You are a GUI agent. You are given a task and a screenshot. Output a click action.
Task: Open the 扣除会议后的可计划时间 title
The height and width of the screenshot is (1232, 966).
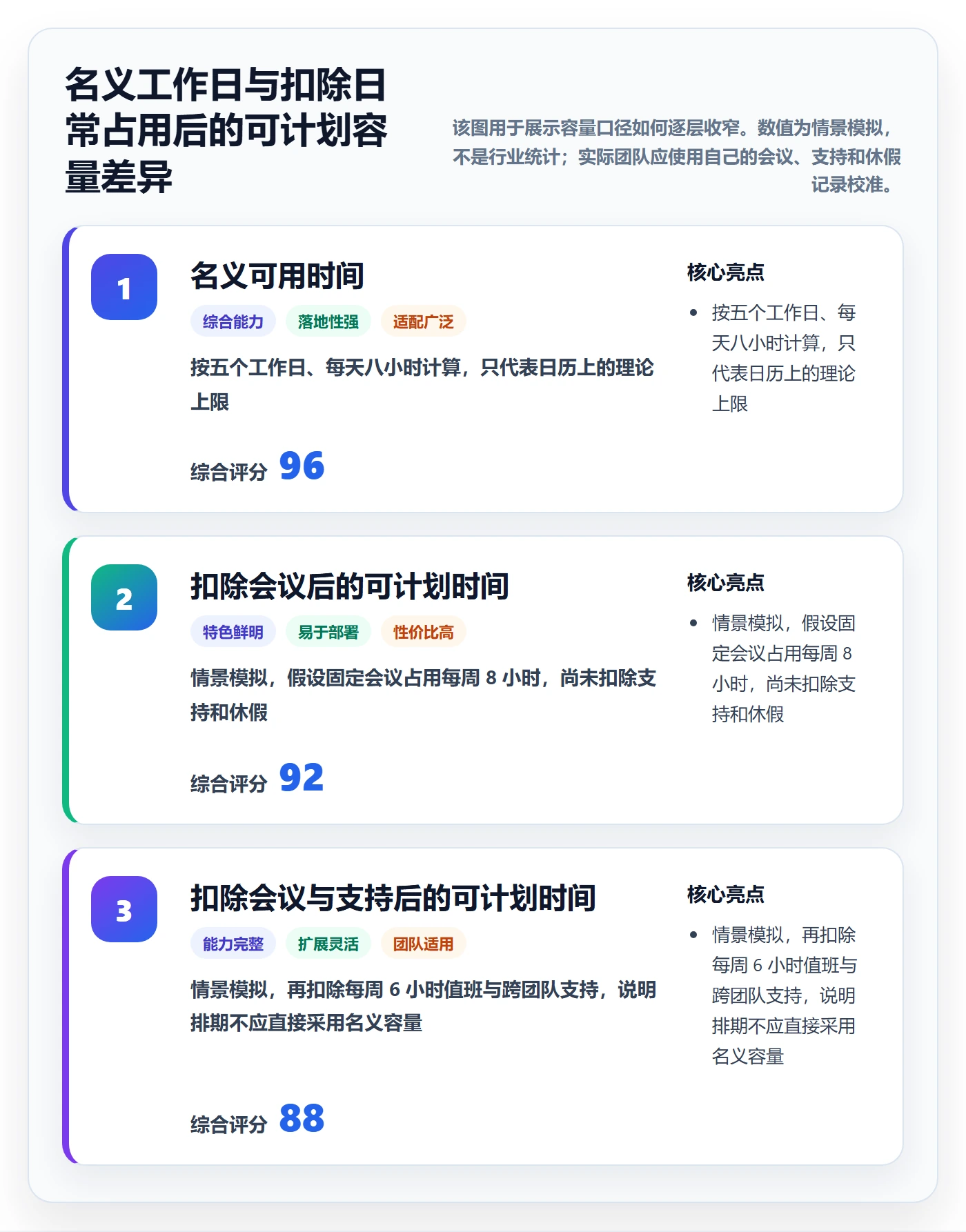tap(350, 586)
